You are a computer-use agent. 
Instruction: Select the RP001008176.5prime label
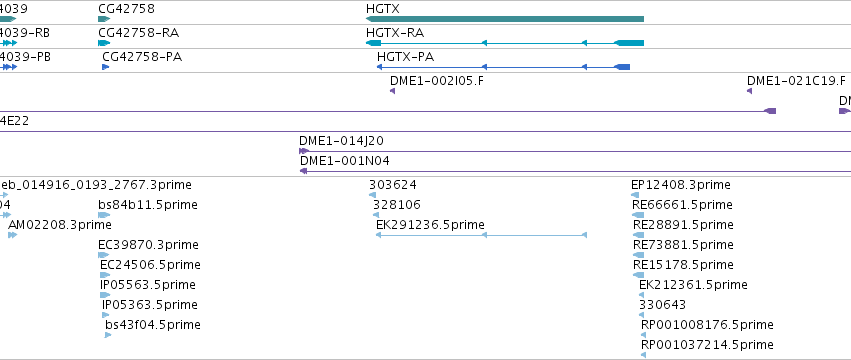(707, 324)
